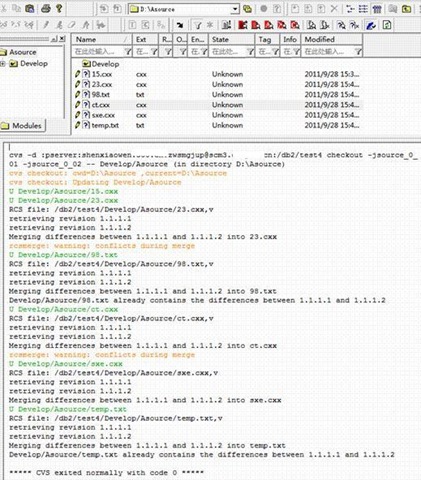Image resolution: width=421 pixels, height=480 pixels.
Task: Click 'U Develop/Asource/15.cxx' in the output log
Action: point(63,191)
